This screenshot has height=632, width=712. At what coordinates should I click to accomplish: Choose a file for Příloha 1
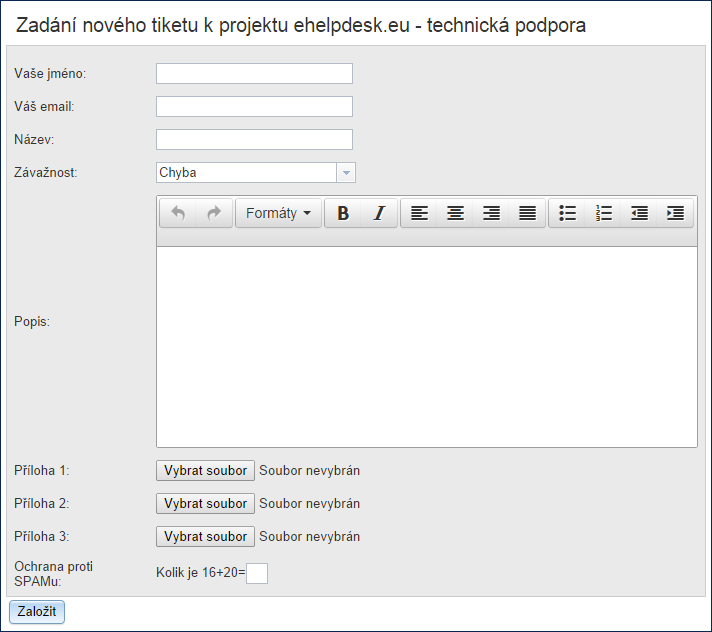(205, 470)
